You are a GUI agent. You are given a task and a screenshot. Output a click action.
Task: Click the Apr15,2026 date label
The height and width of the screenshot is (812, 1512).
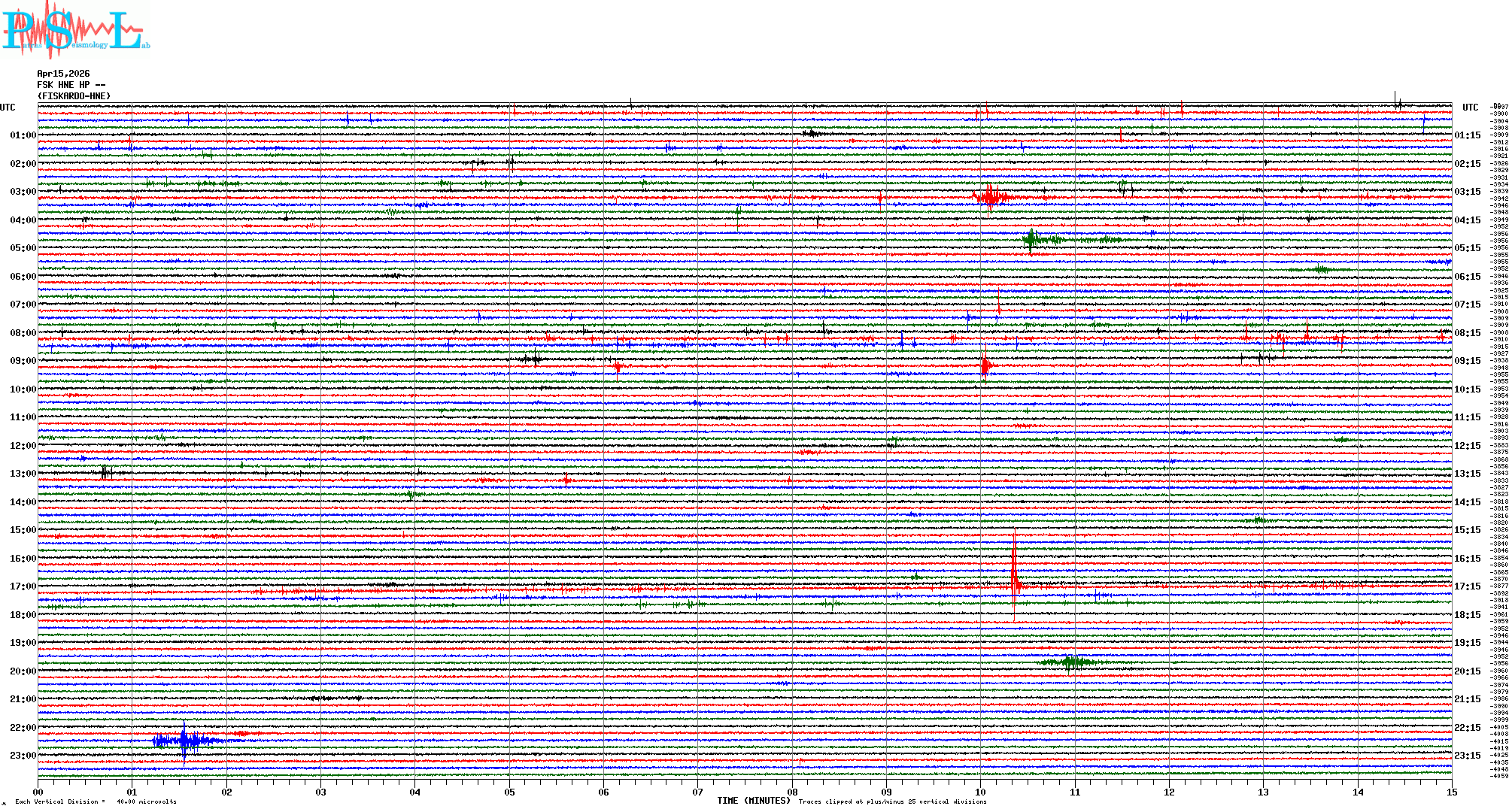point(63,74)
